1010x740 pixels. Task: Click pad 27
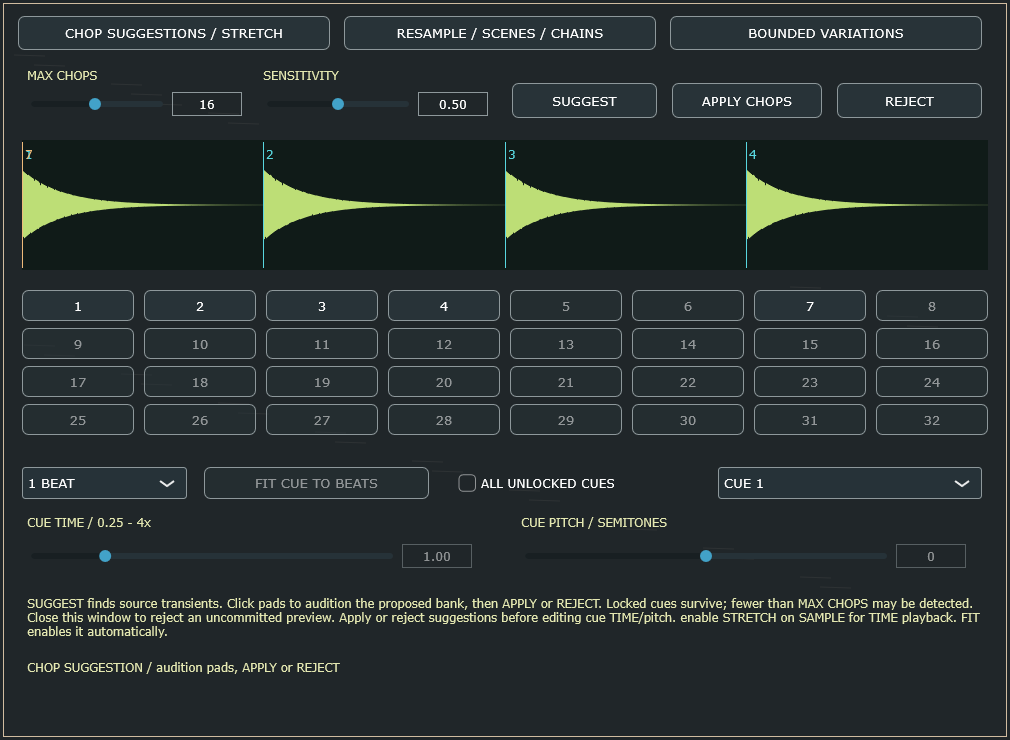click(321, 420)
